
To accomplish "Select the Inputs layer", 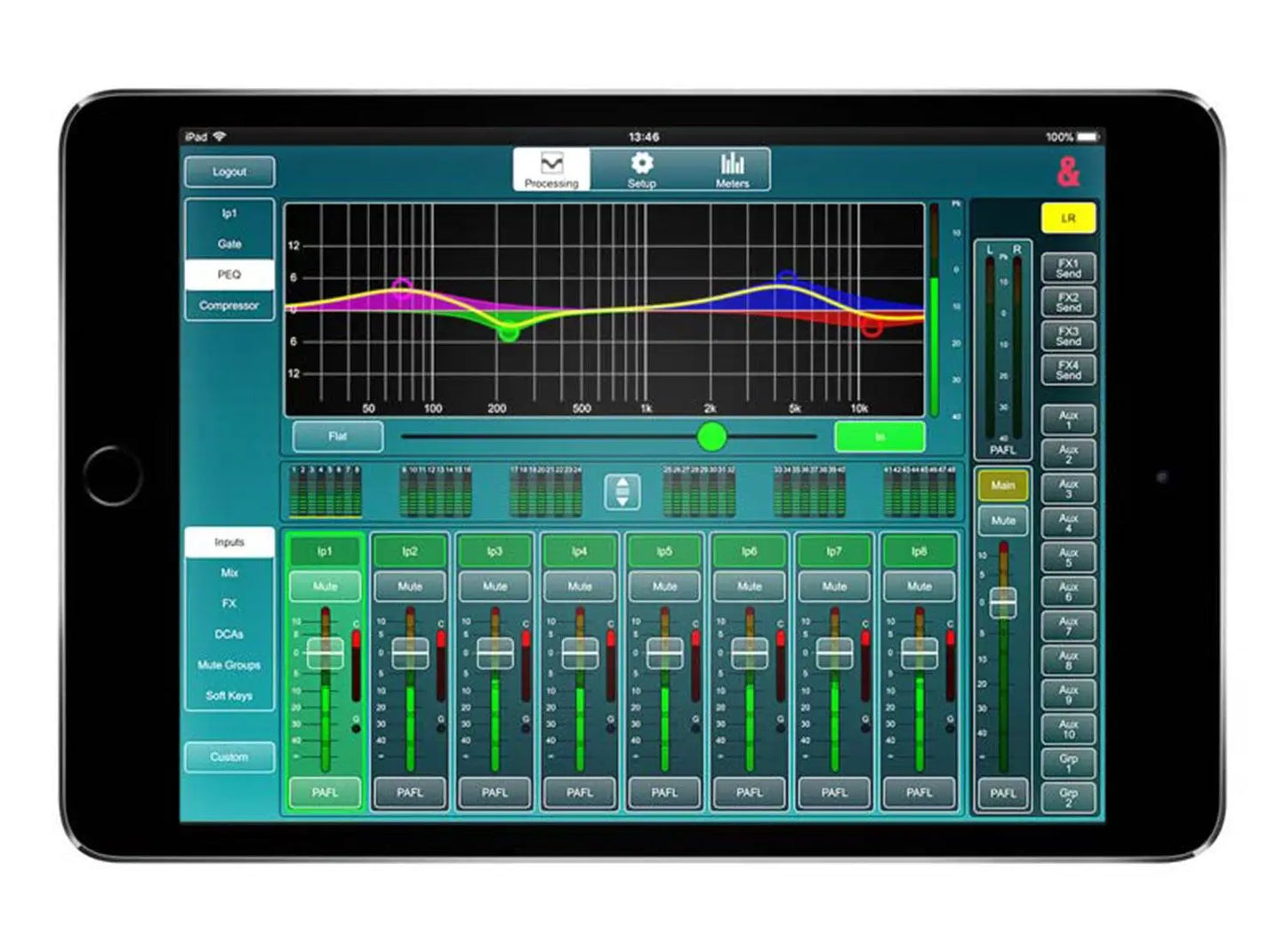I will (229, 542).
